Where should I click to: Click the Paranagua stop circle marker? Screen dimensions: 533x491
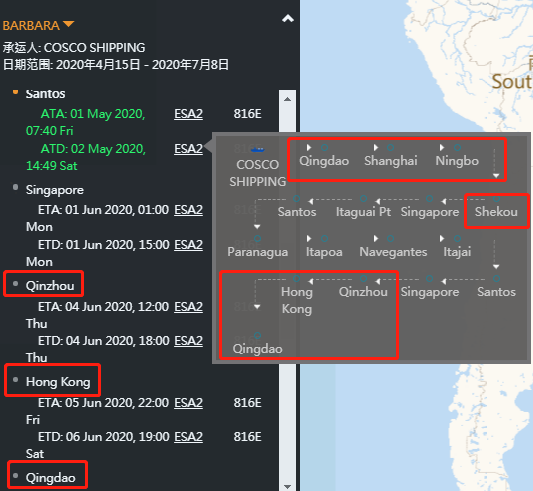[257, 238]
